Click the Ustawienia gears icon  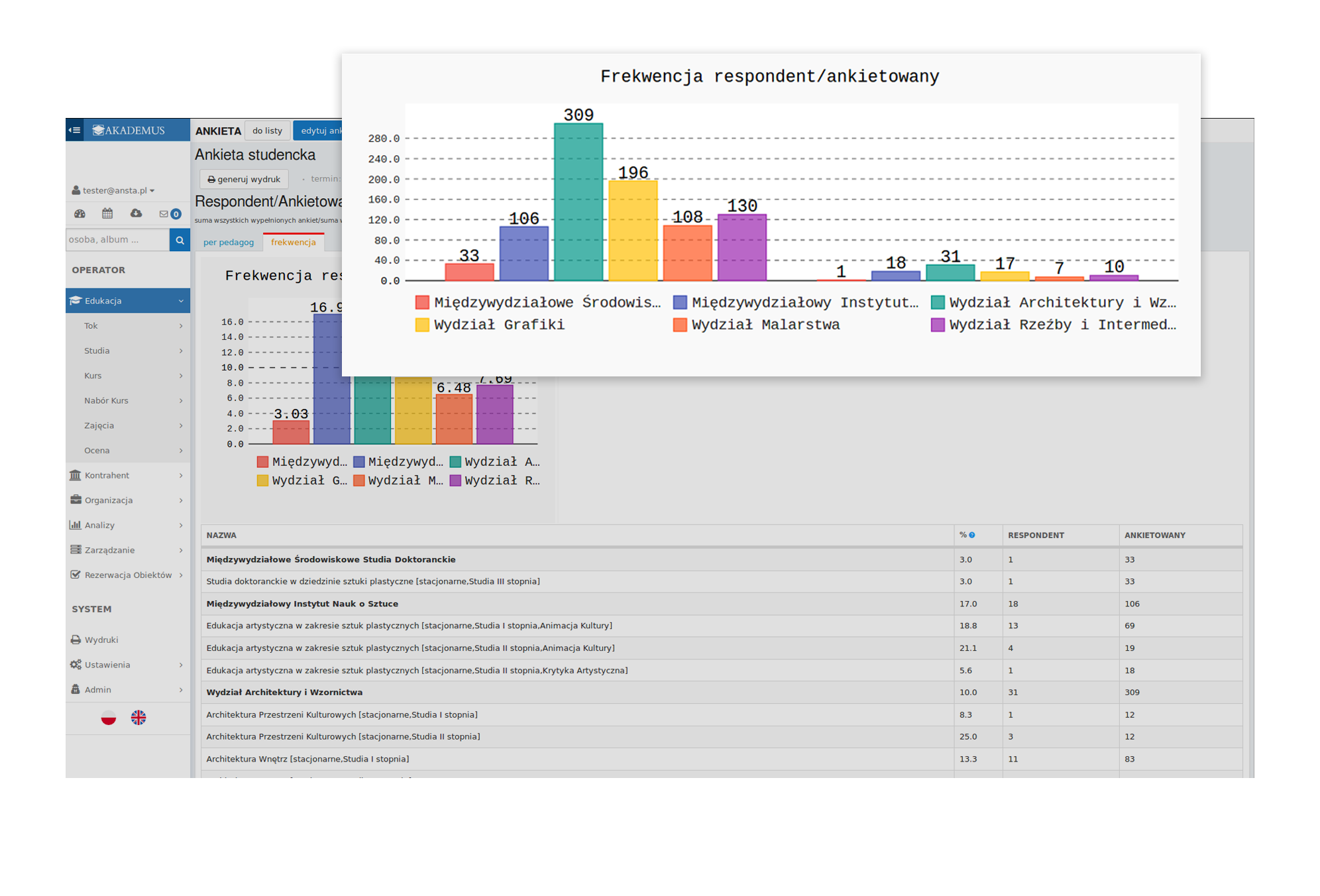tap(76, 665)
